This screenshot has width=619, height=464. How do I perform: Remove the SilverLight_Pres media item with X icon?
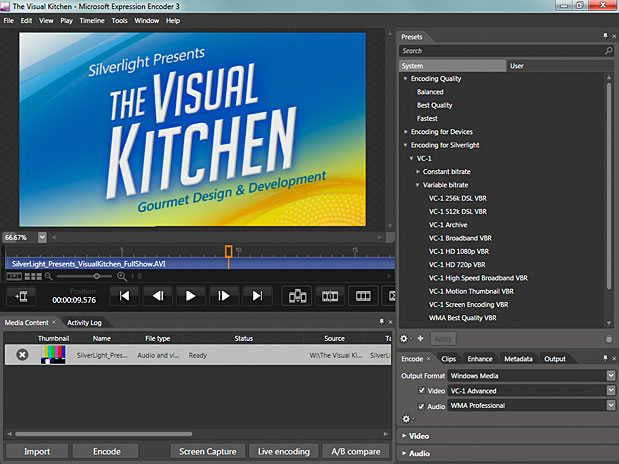pos(22,355)
